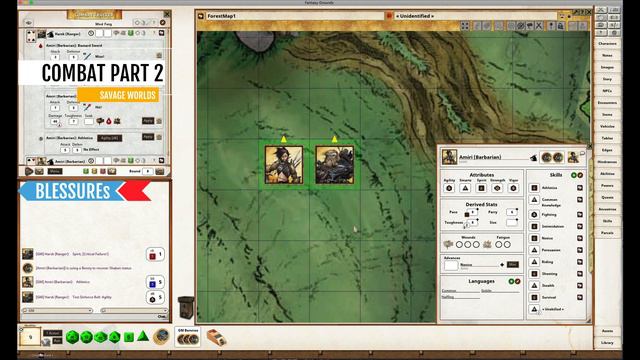
Task: Roll the green d6 die
Action: pyautogui.click(x=129, y=337)
